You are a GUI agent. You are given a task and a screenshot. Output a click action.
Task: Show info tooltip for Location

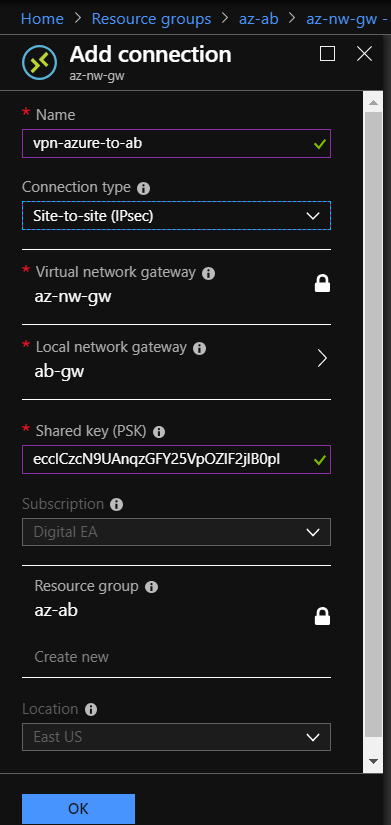pyautogui.click(x=91, y=710)
